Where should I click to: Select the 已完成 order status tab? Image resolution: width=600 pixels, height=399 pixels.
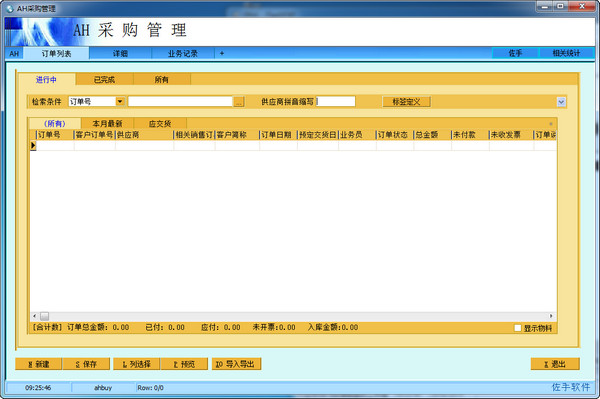click(x=104, y=80)
